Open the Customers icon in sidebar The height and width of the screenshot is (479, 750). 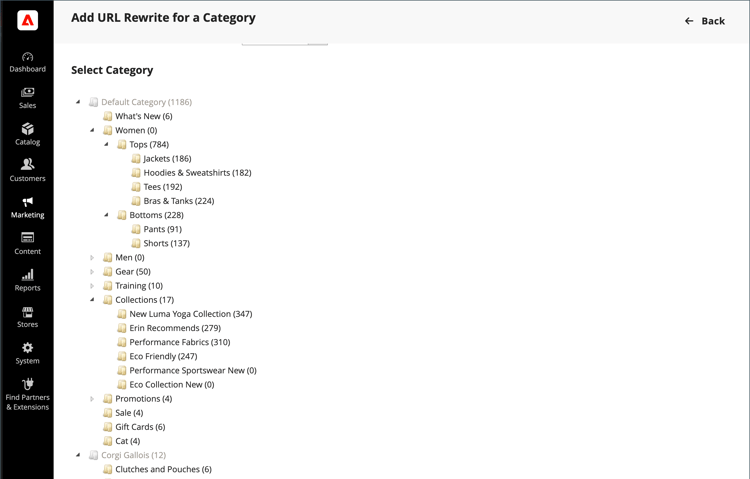(x=27, y=165)
